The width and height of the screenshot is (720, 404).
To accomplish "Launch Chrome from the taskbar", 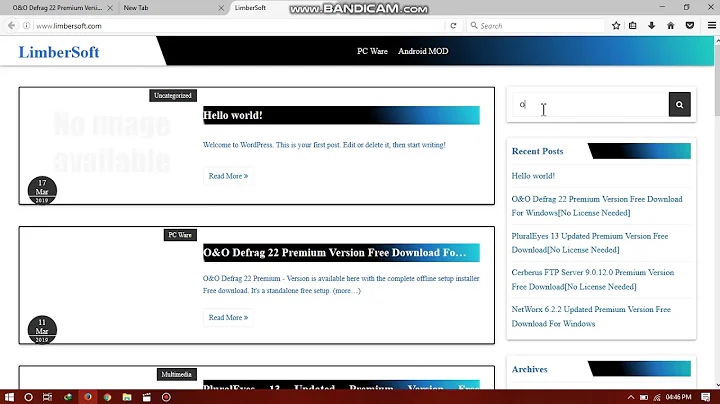I will click(107, 397).
